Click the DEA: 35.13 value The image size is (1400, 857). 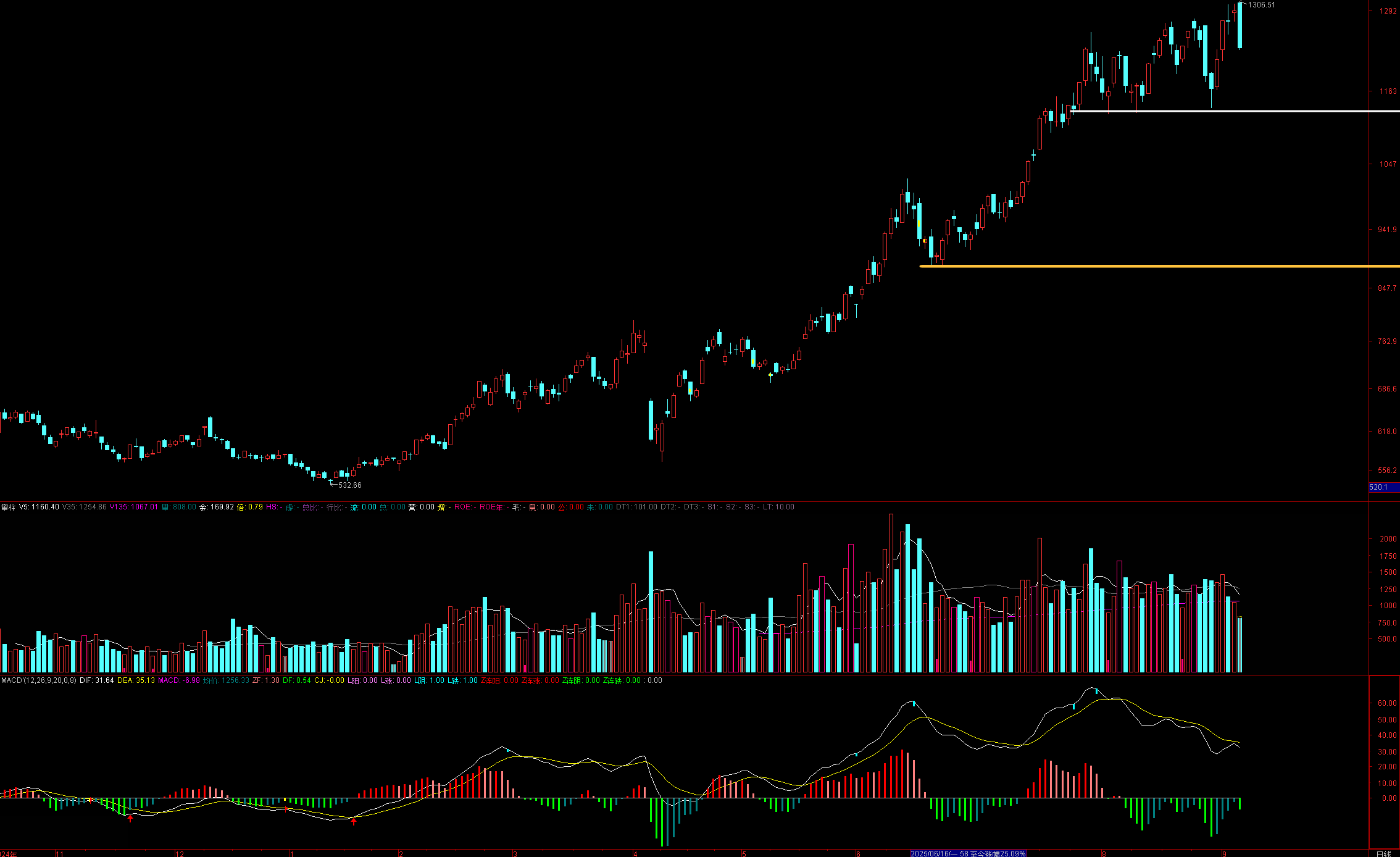tap(136, 680)
